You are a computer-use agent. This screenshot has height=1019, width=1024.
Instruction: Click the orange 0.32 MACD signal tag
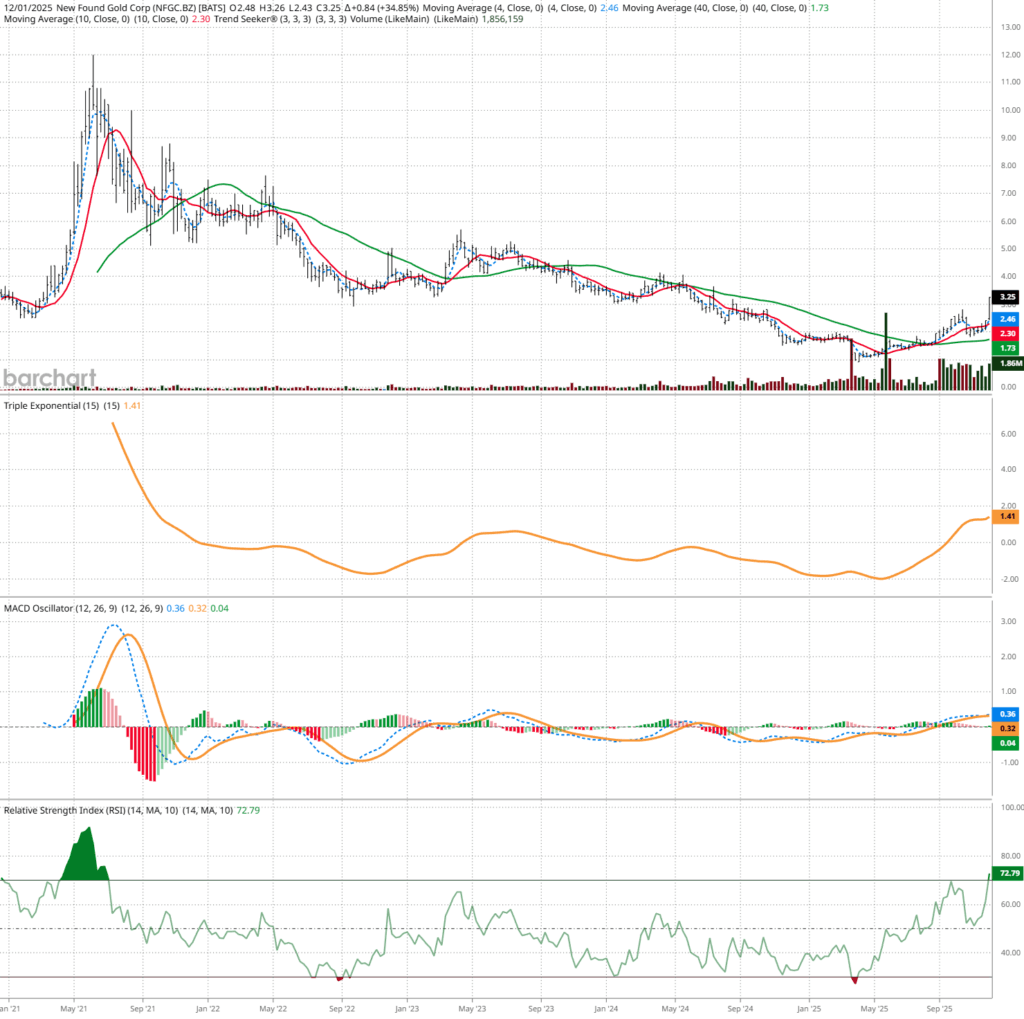[1008, 729]
